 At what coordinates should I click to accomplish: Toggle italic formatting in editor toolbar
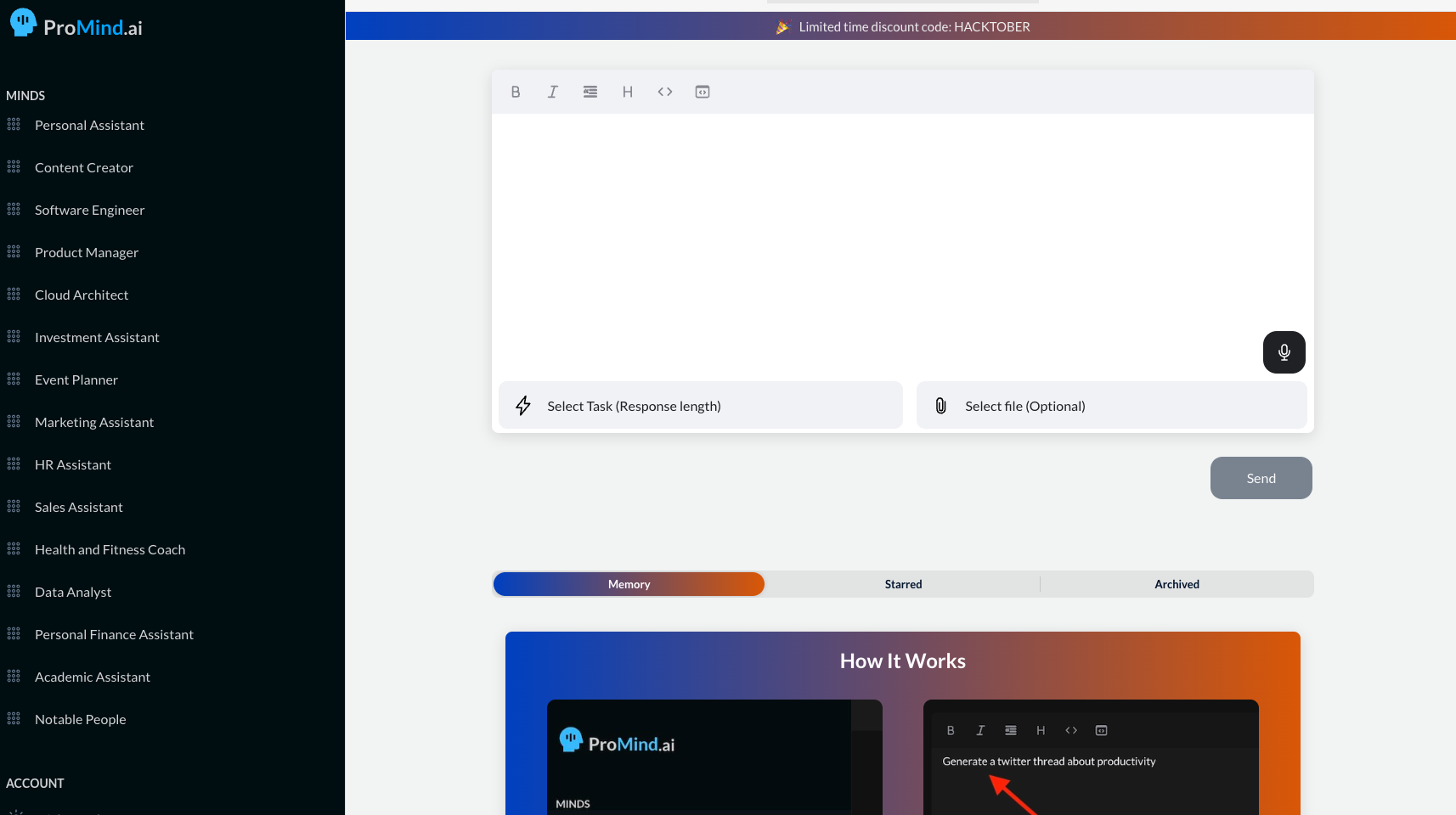click(553, 92)
